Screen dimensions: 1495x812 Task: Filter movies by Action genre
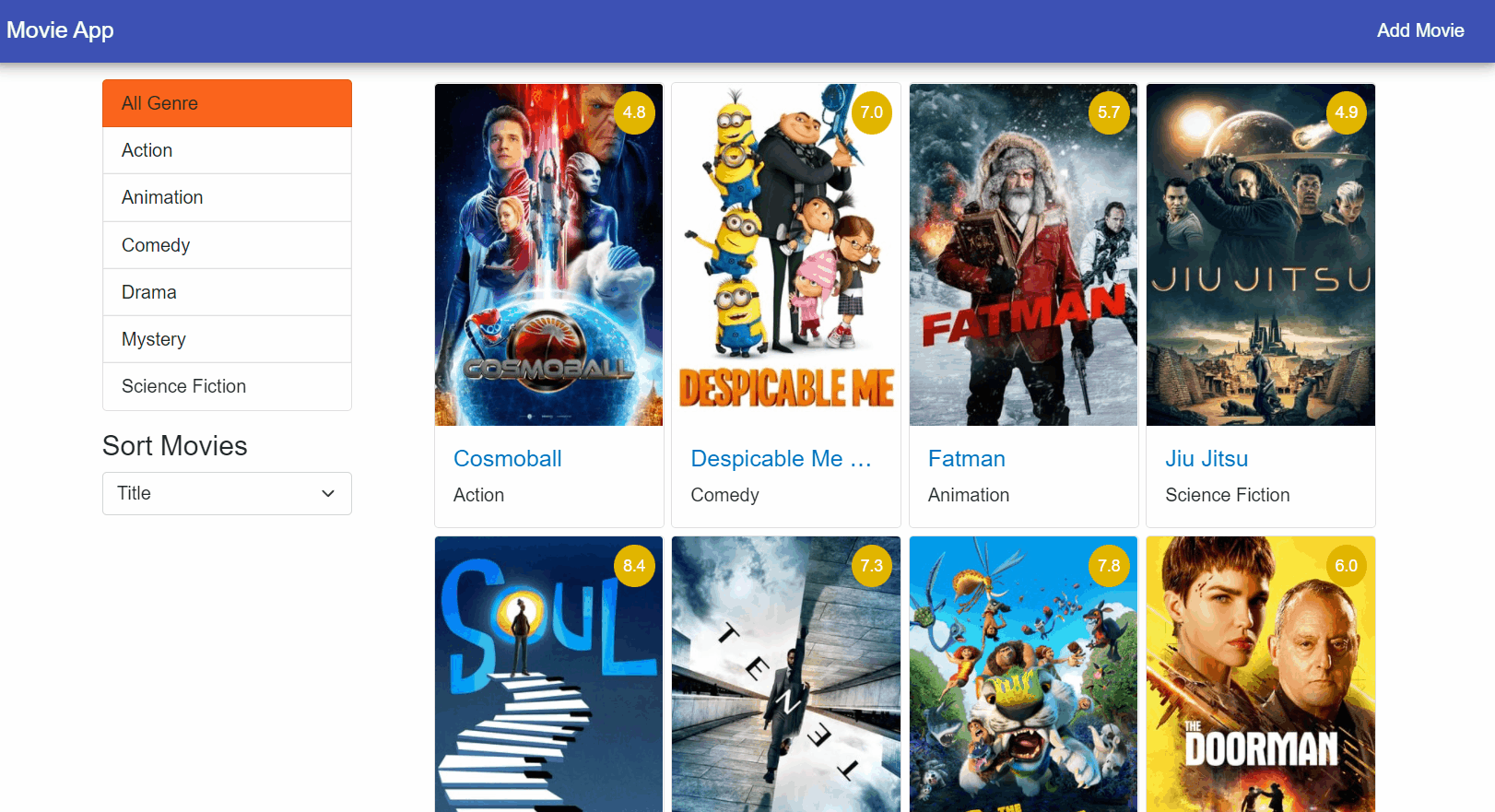[227, 150]
